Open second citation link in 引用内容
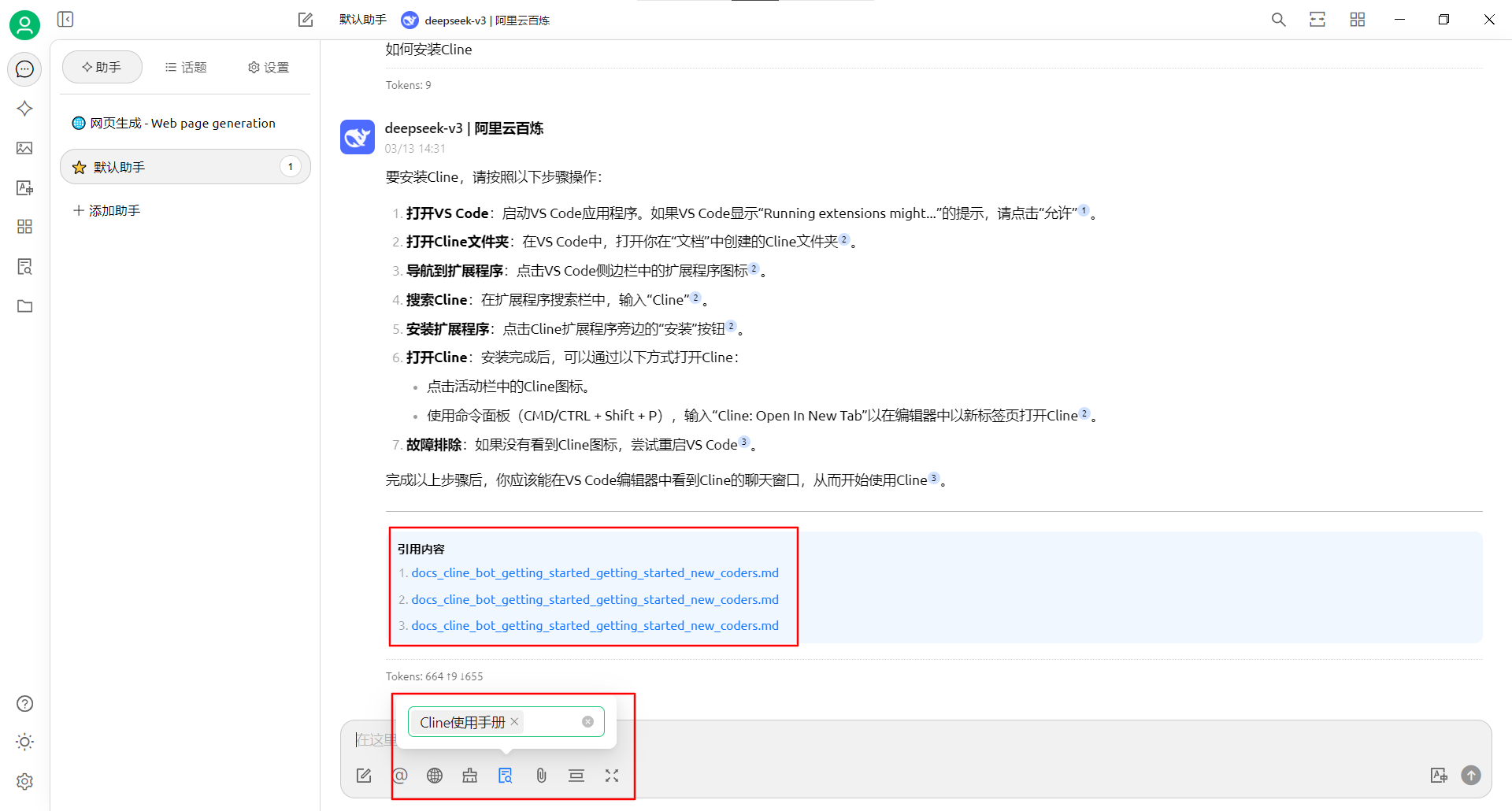 (x=595, y=599)
